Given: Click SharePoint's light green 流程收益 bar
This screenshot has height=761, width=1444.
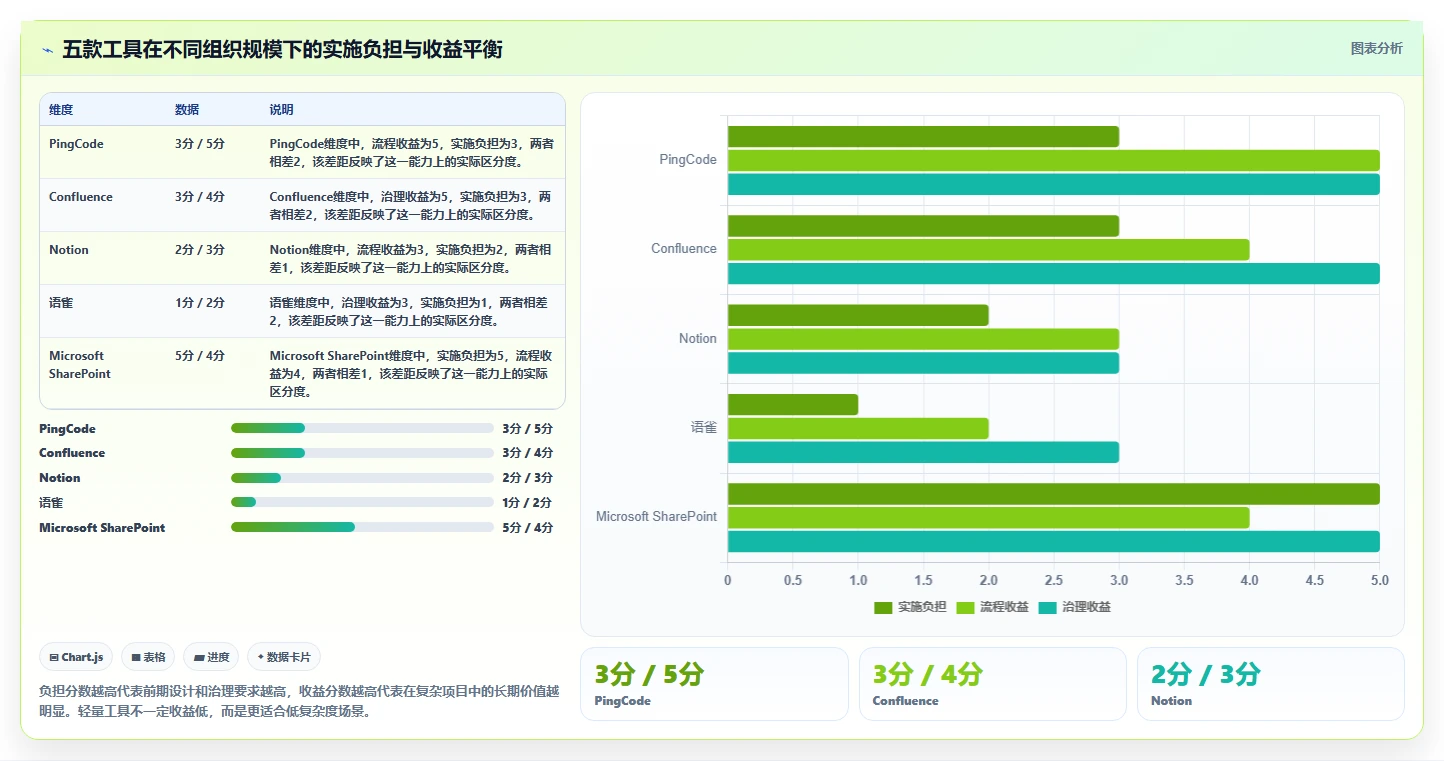Looking at the screenshot, I should 988,517.
